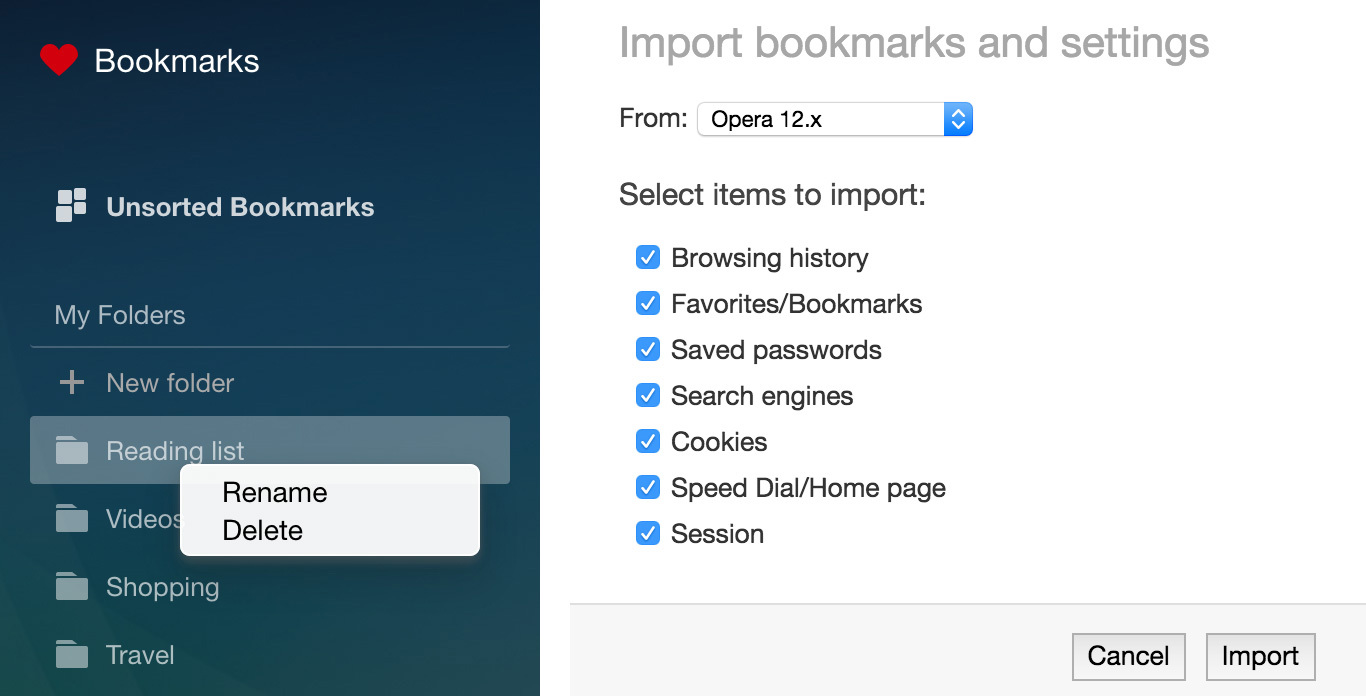Disable the Saved passwords checkbox
The image size is (1366, 696).
tap(648, 350)
